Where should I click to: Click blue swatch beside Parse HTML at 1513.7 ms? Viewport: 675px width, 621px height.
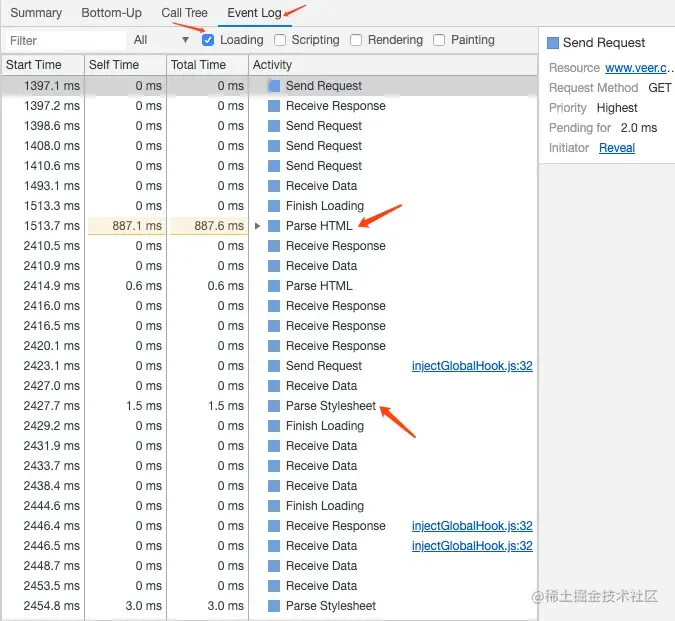tap(274, 226)
